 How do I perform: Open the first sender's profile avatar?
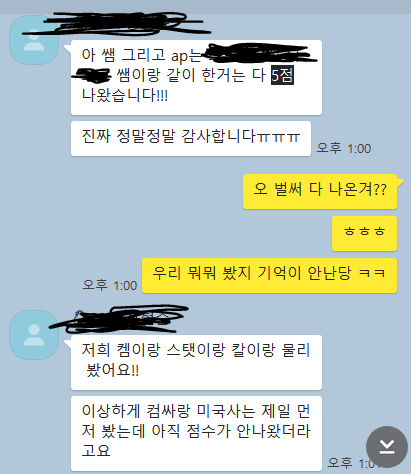[x=34, y=40]
